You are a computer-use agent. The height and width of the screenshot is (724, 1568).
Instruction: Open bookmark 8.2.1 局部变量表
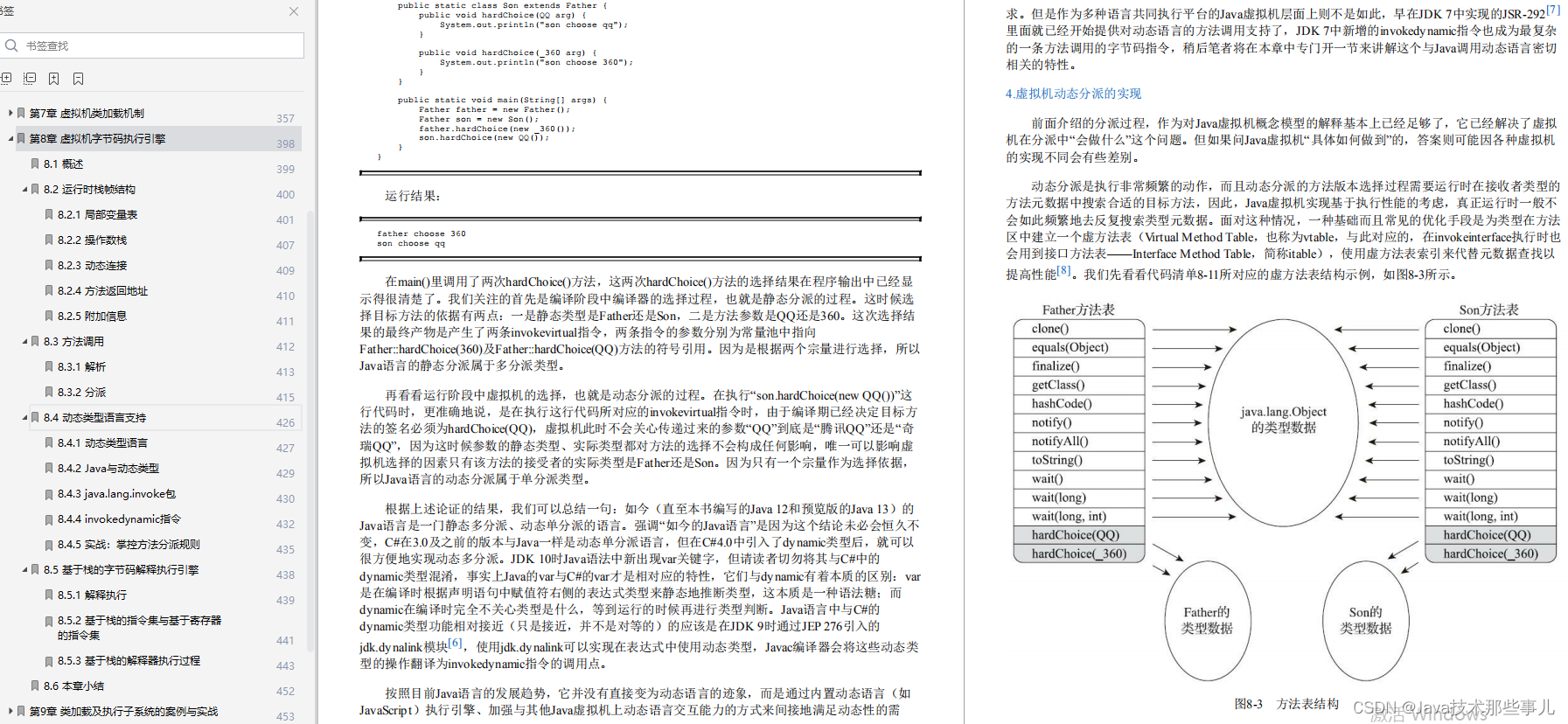point(97,214)
